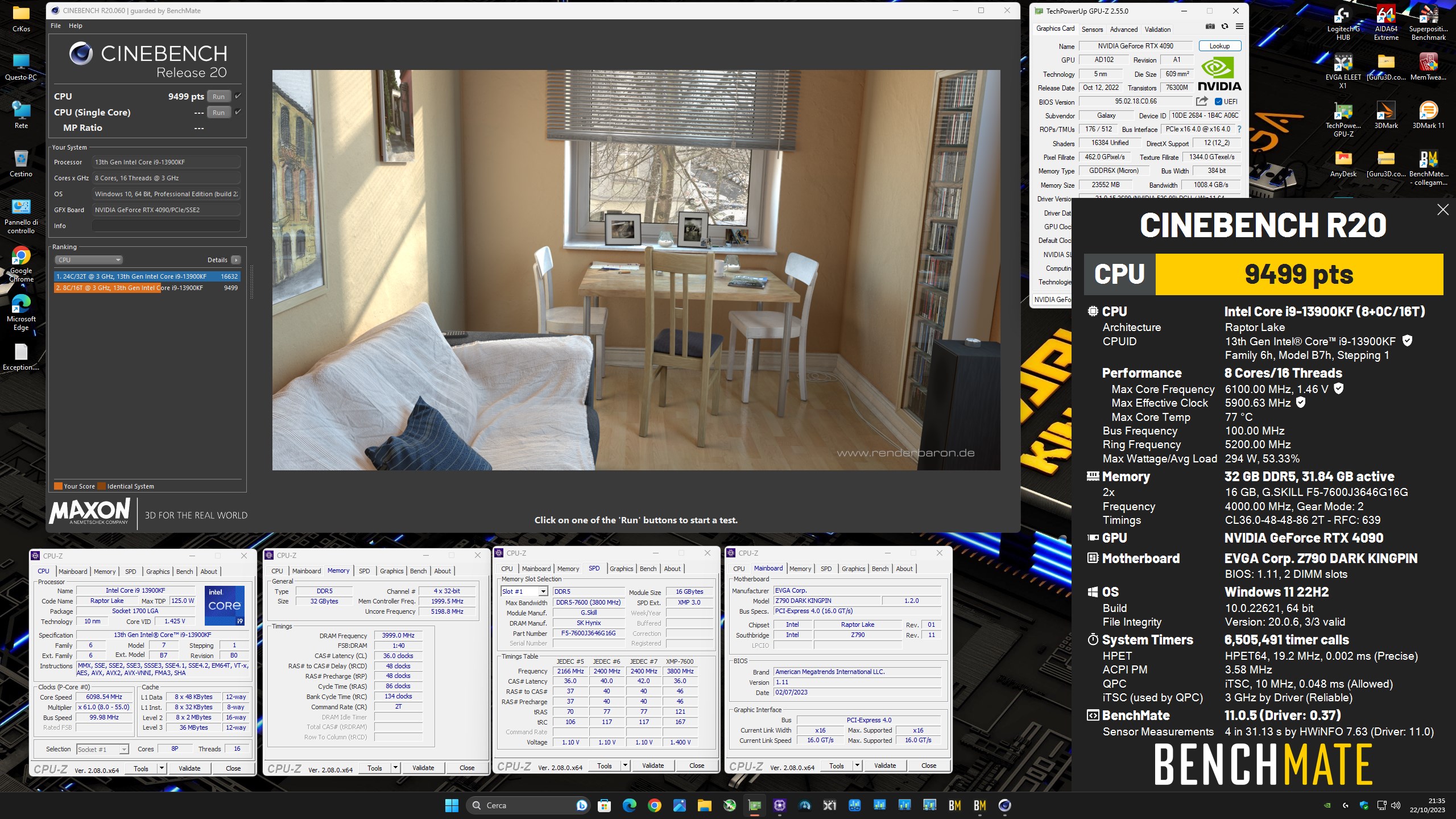This screenshot has height=819, width=1456.
Task: Open the BenchMate desktop shortcut
Action: pos(1429,168)
